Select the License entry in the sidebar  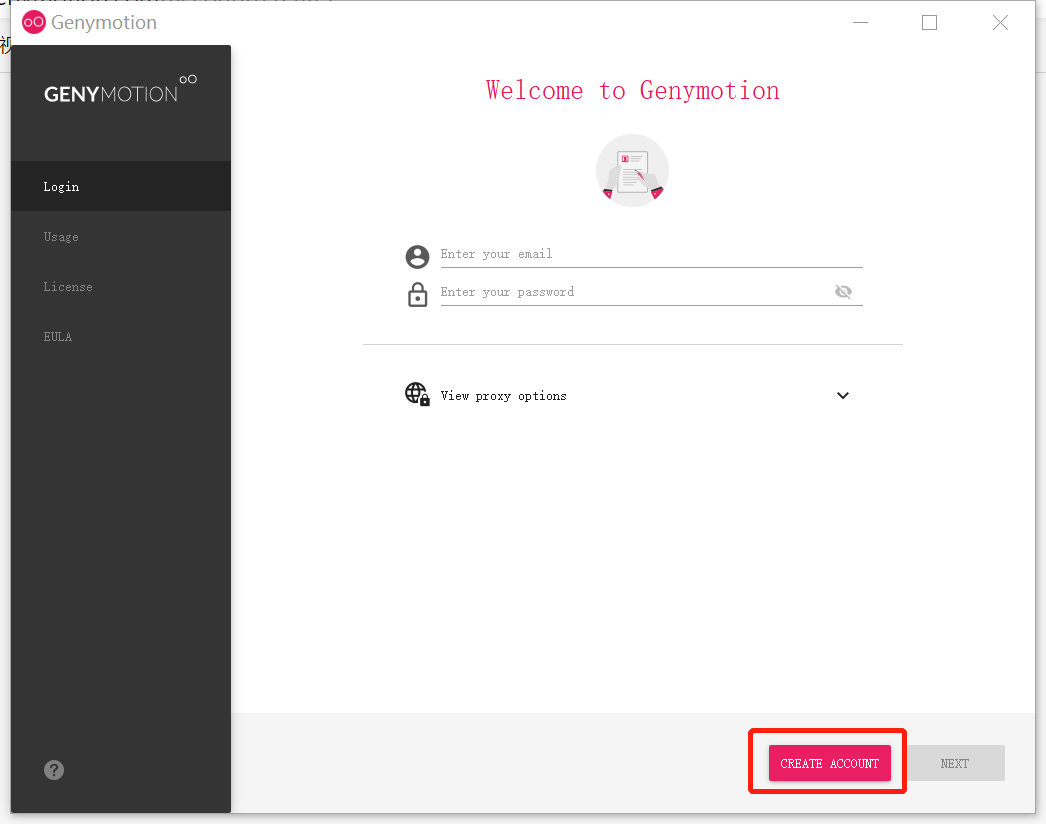(68, 286)
